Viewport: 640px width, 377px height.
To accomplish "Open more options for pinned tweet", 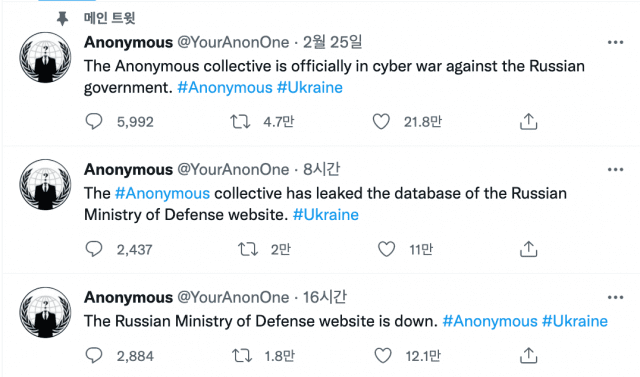I will click(615, 42).
